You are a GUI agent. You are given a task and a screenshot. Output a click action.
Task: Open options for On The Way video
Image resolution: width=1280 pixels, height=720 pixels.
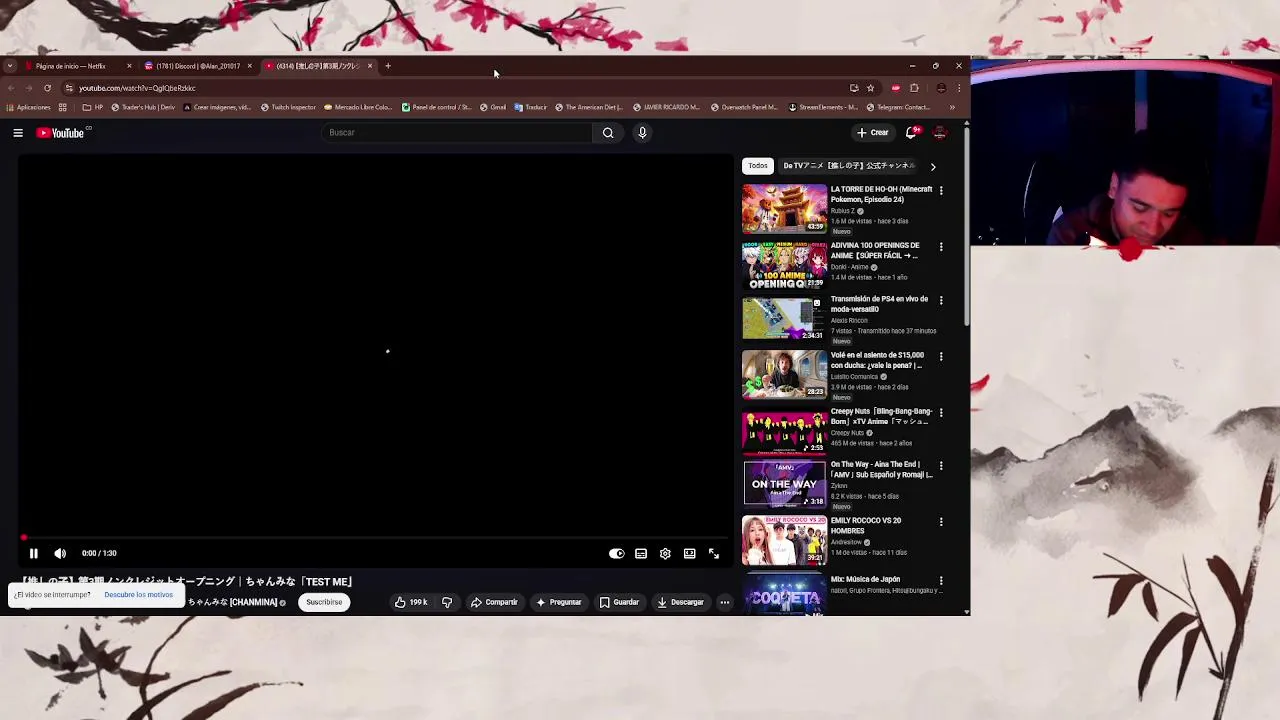pyautogui.click(x=941, y=465)
